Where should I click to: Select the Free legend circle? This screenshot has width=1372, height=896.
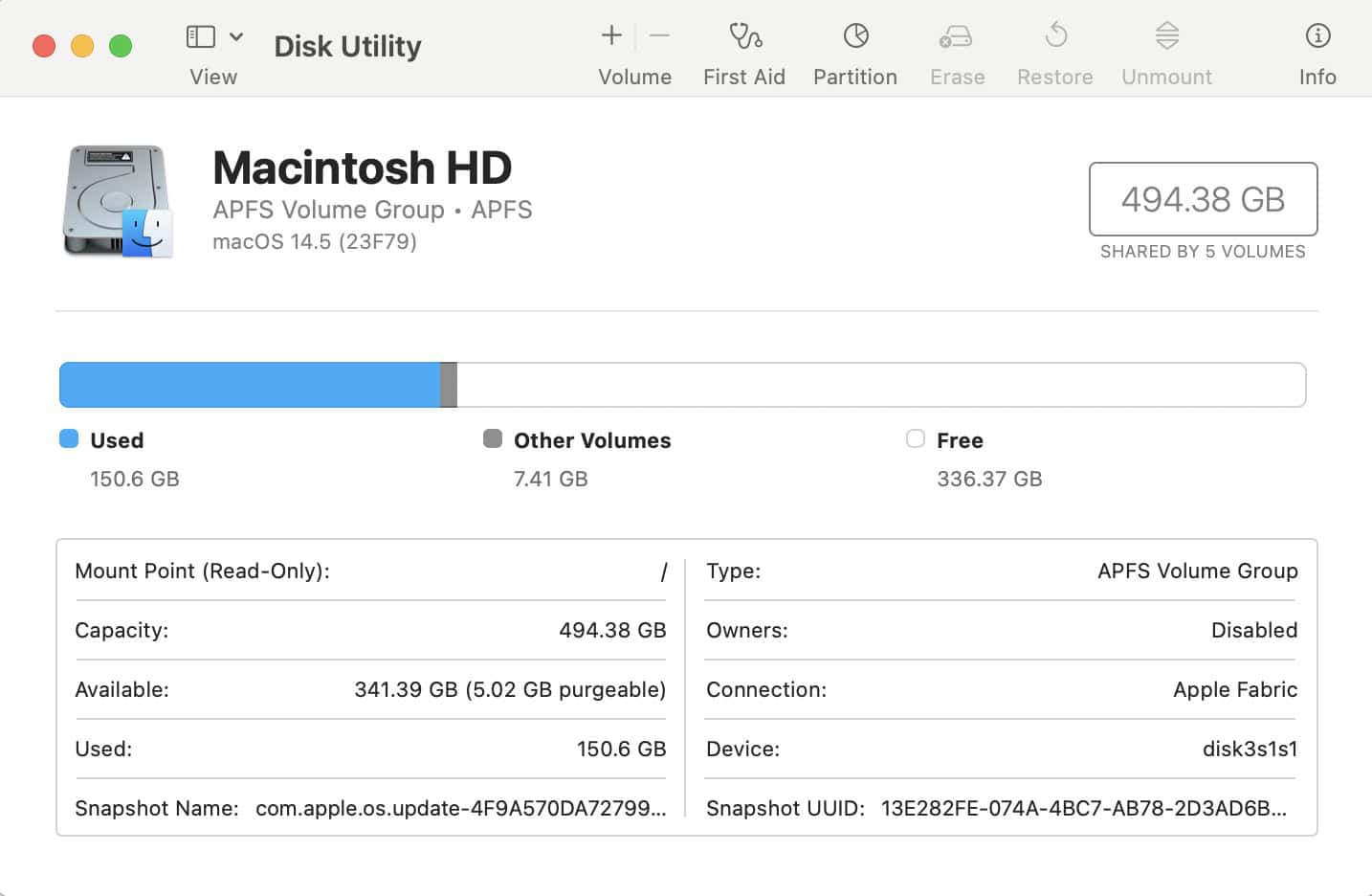(x=915, y=438)
